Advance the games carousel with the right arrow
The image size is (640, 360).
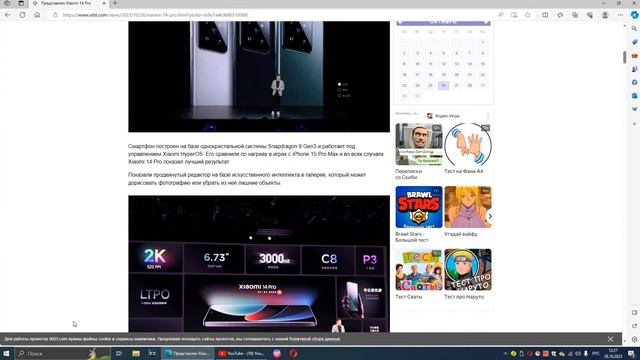(x=490, y=216)
